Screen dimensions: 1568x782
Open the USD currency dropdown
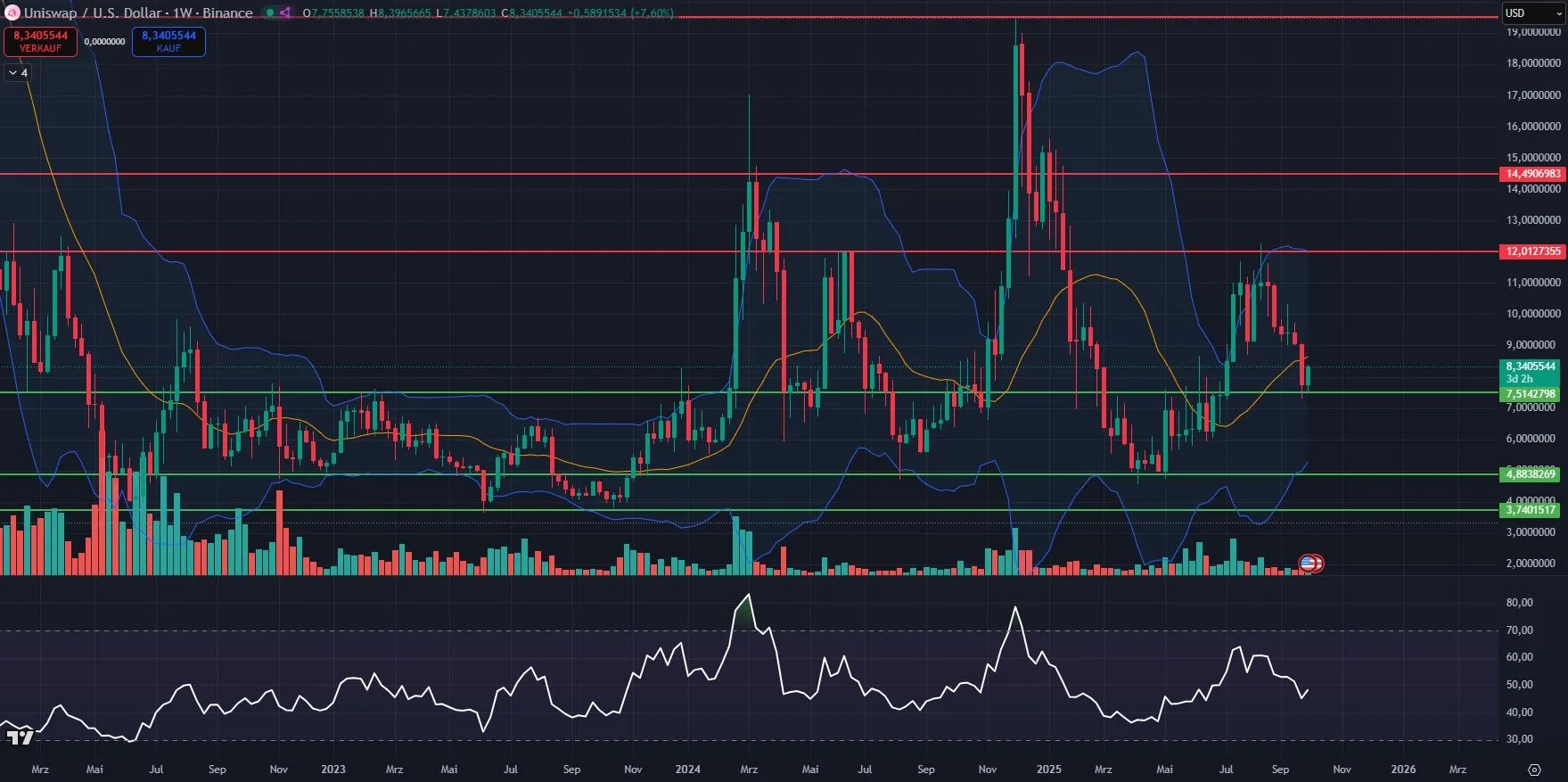[1532, 12]
